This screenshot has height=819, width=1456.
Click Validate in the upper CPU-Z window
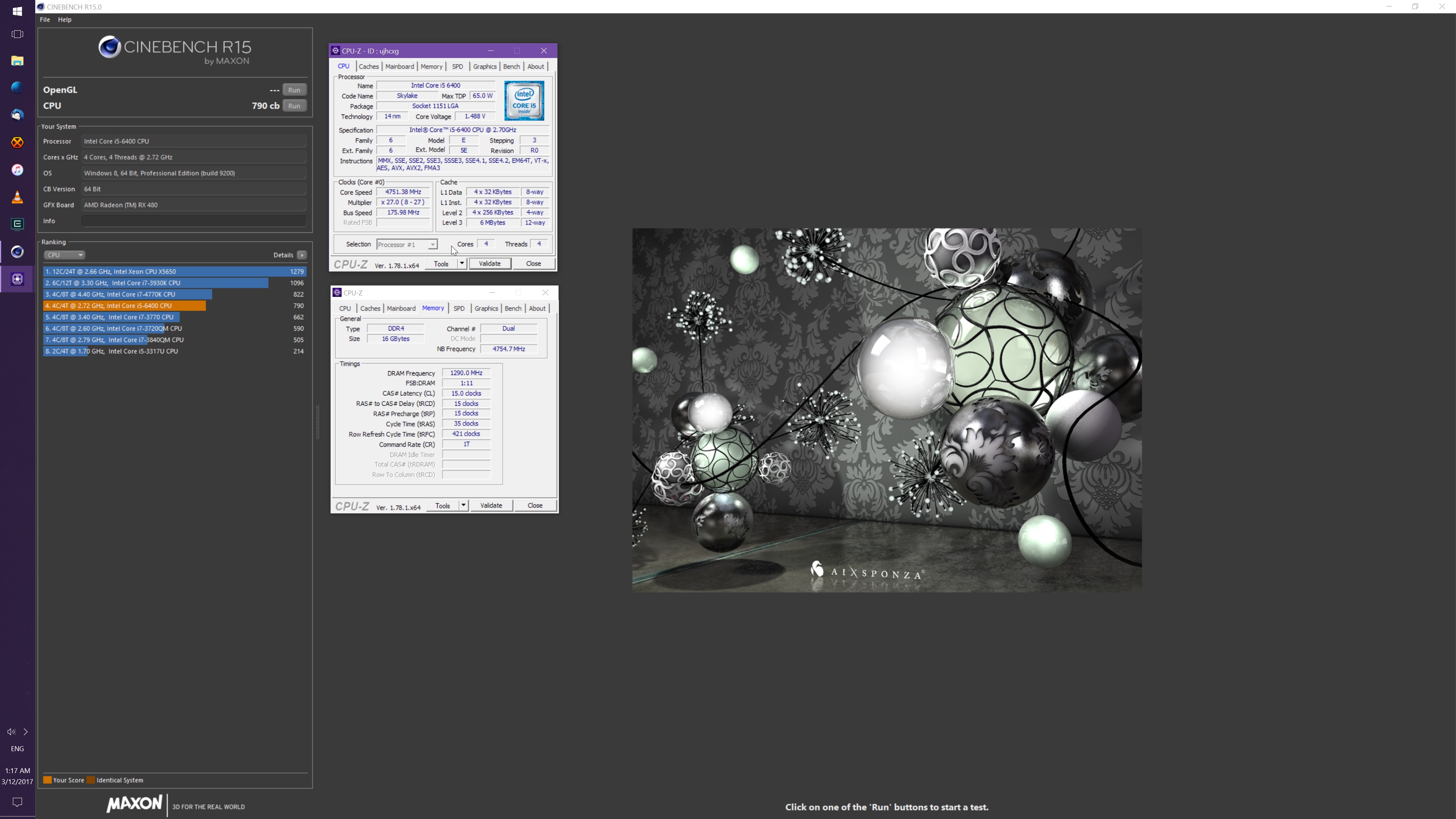(x=490, y=264)
